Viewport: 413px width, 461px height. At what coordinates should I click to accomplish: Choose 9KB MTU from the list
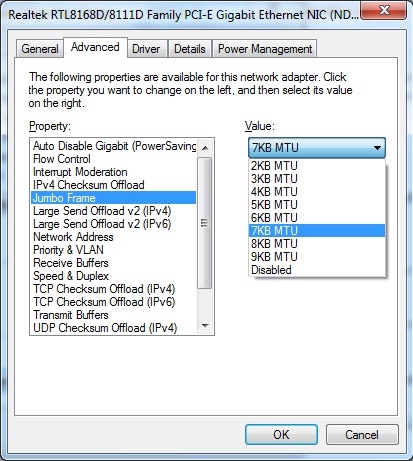click(317, 257)
